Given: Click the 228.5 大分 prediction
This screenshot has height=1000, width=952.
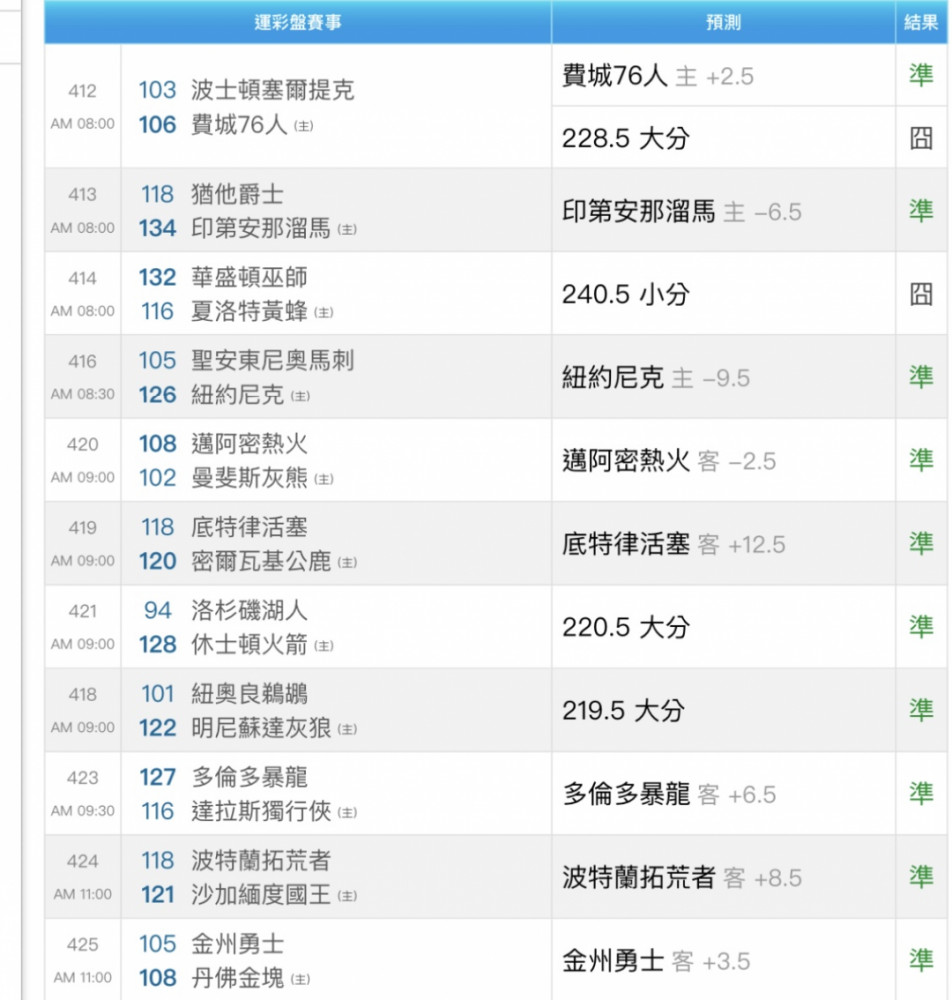Looking at the screenshot, I should click(x=626, y=138).
